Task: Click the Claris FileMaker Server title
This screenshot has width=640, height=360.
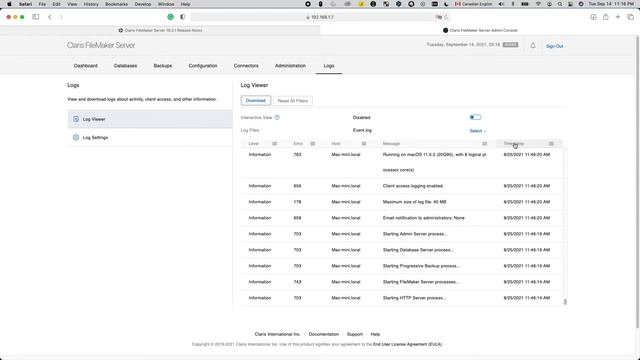Action: click(101, 45)
